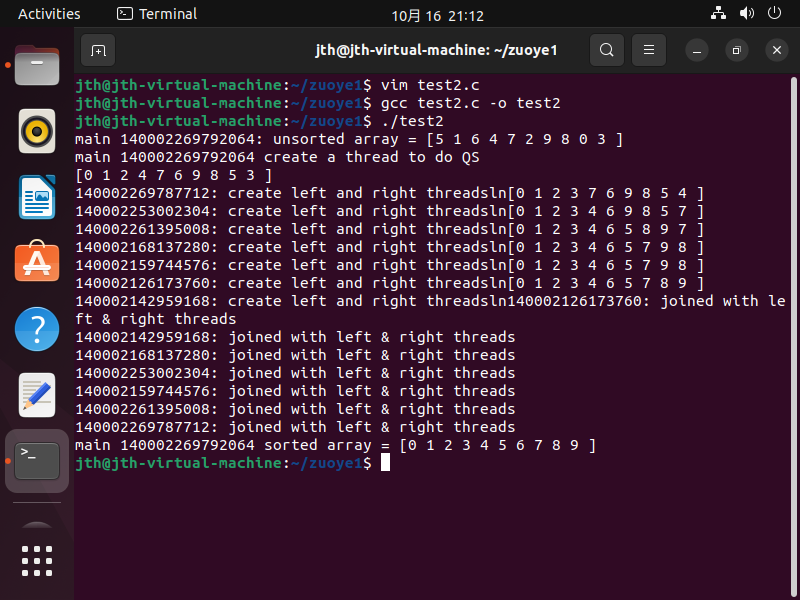The height and width of the screenshot is (600, 800).
Task: Click the line starting with 140002253002304: create
Action: point(390,211)
